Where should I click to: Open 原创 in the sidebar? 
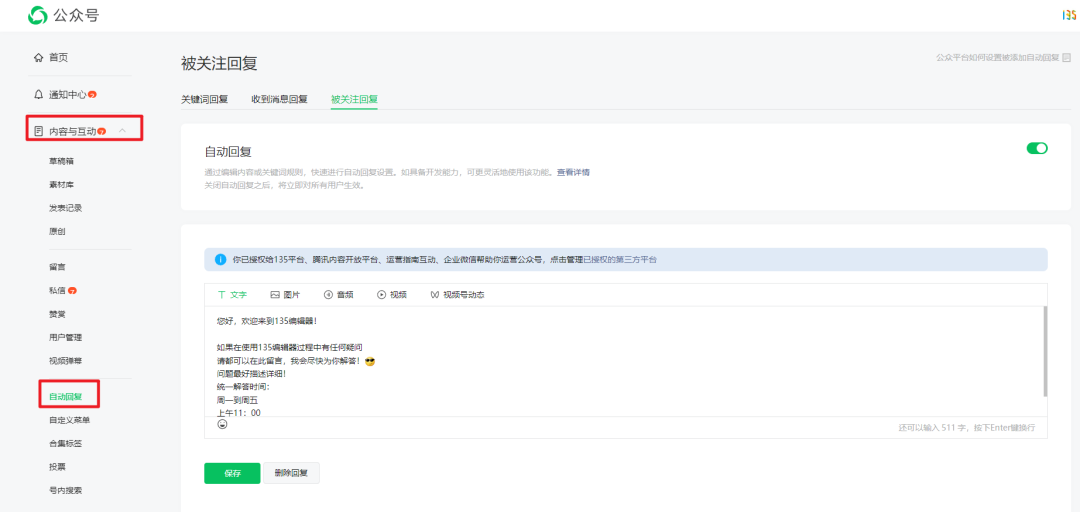pos(57,232)
